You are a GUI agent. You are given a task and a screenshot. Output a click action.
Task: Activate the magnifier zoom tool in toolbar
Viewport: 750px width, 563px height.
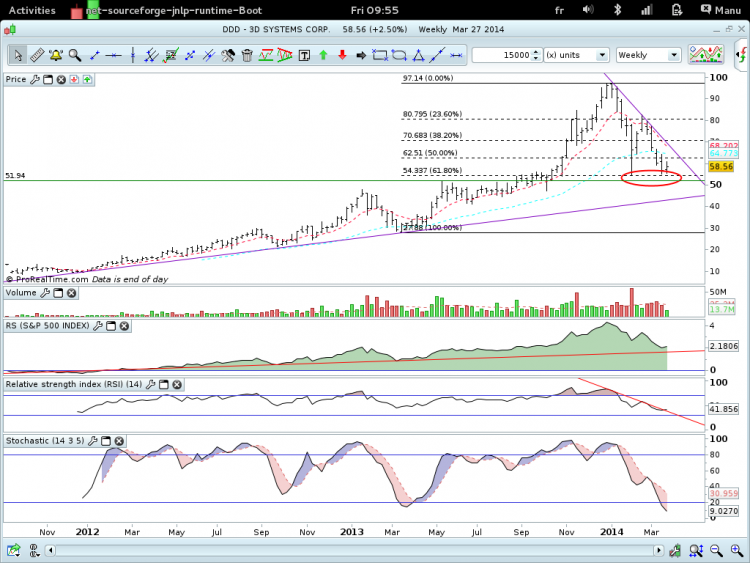[x=75, y=55]
